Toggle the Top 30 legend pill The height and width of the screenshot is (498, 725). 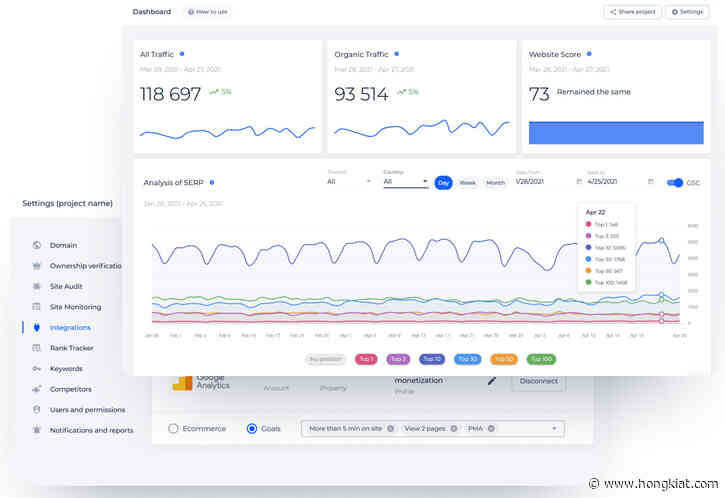[x=467, y=359]
